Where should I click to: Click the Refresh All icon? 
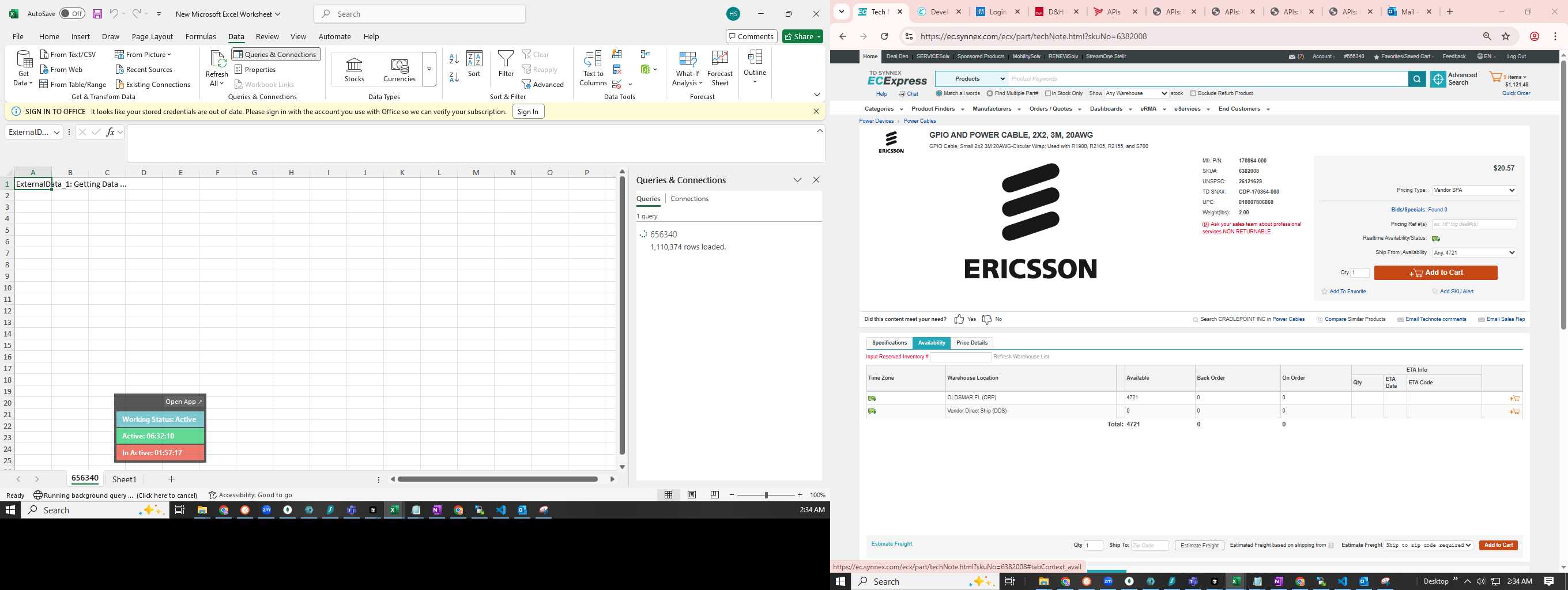coord(217,59)
